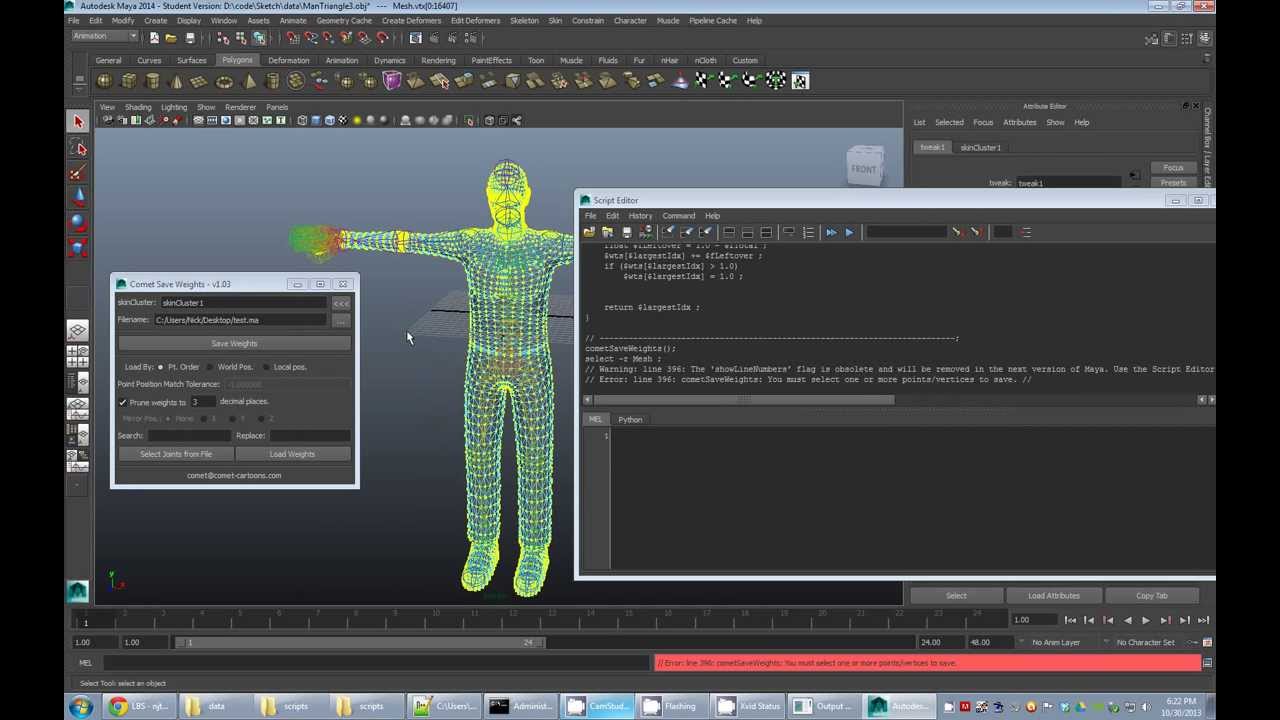This screenshot has width=1280, height=720.
Task: Click the Save Script disk icon in Script Editor
Action: [x=627, y=232]
